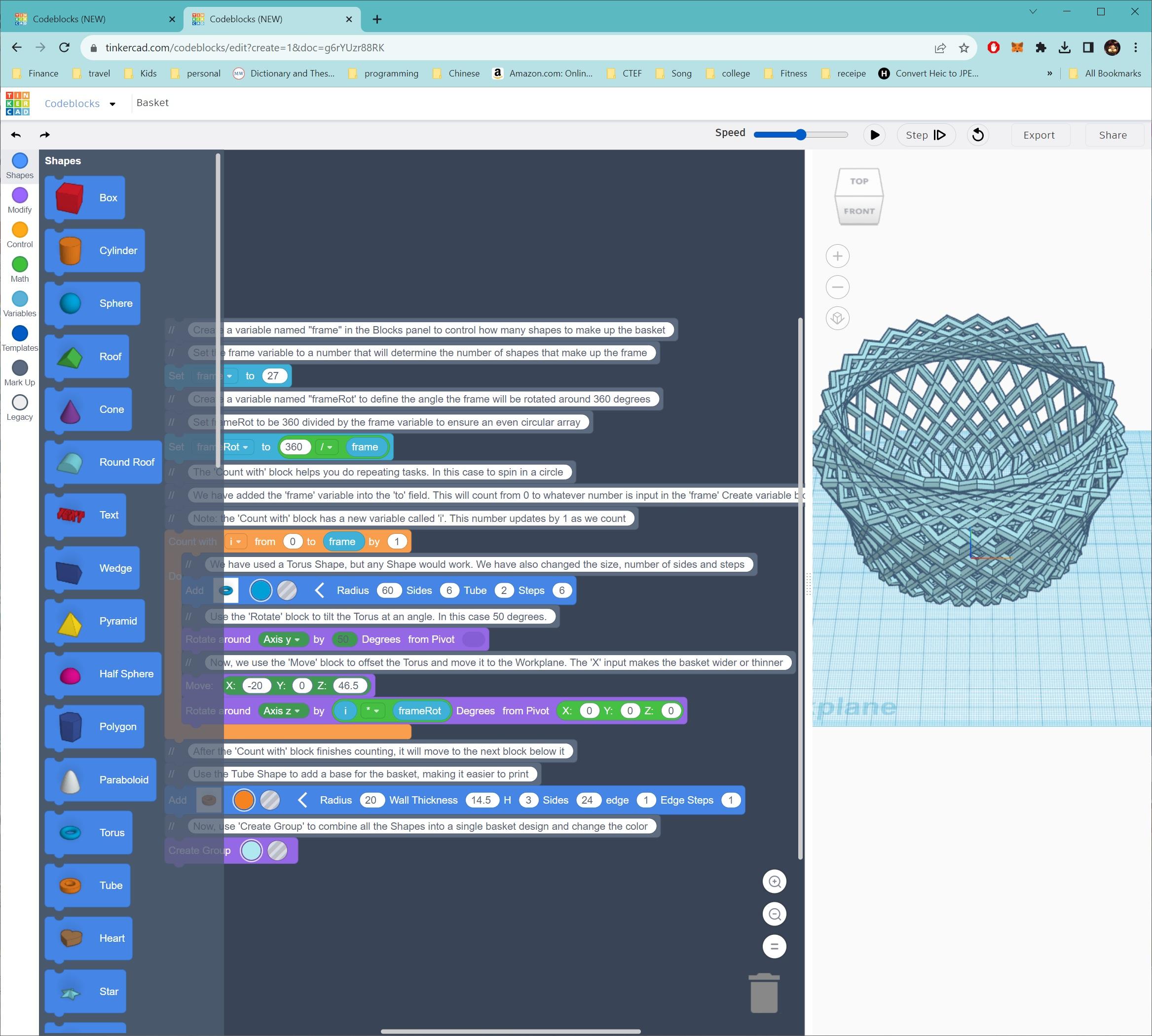The width and height of the screenshot is (1152, 1036).
Task: Click the Export button
Action: pyautogui.click(x=1038, y=134)
